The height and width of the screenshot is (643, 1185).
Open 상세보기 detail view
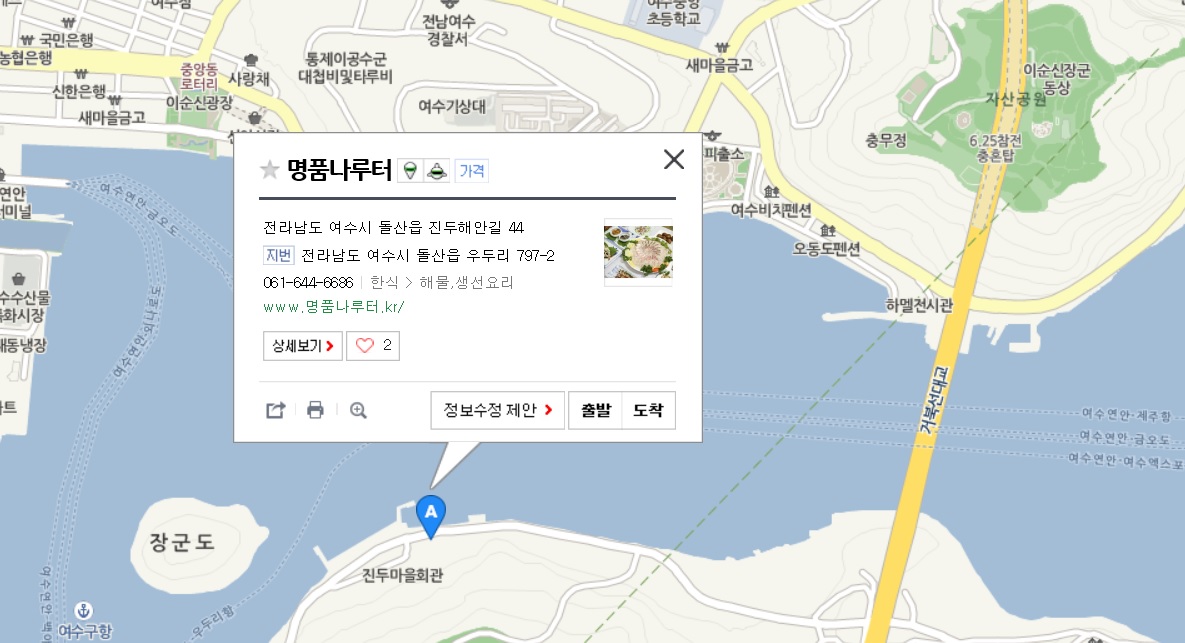pyautogui.click(x=303, y=345)
